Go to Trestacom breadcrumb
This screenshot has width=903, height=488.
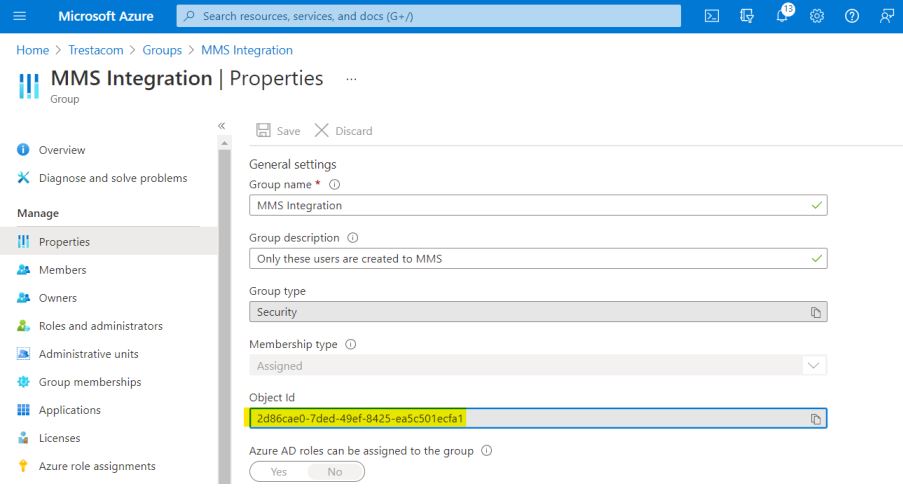point(96,50)
